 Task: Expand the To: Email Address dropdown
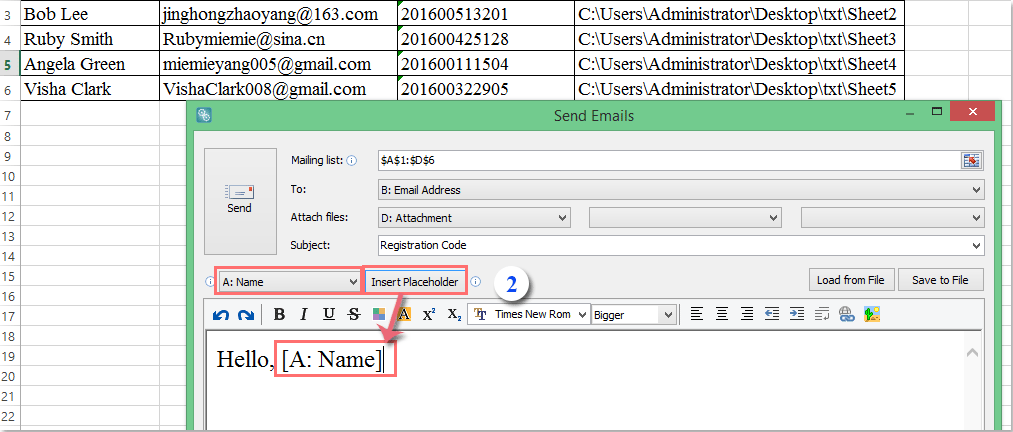click(x=681, y=190)
